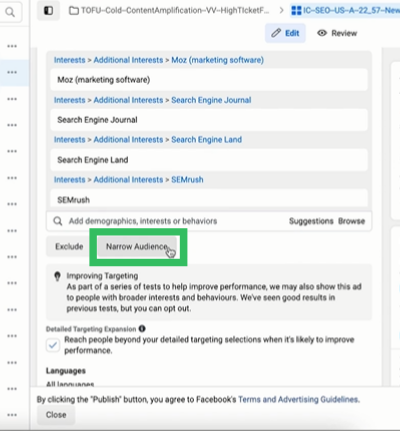
Task: Click the Close button at bottom
Action: [56, 415]
